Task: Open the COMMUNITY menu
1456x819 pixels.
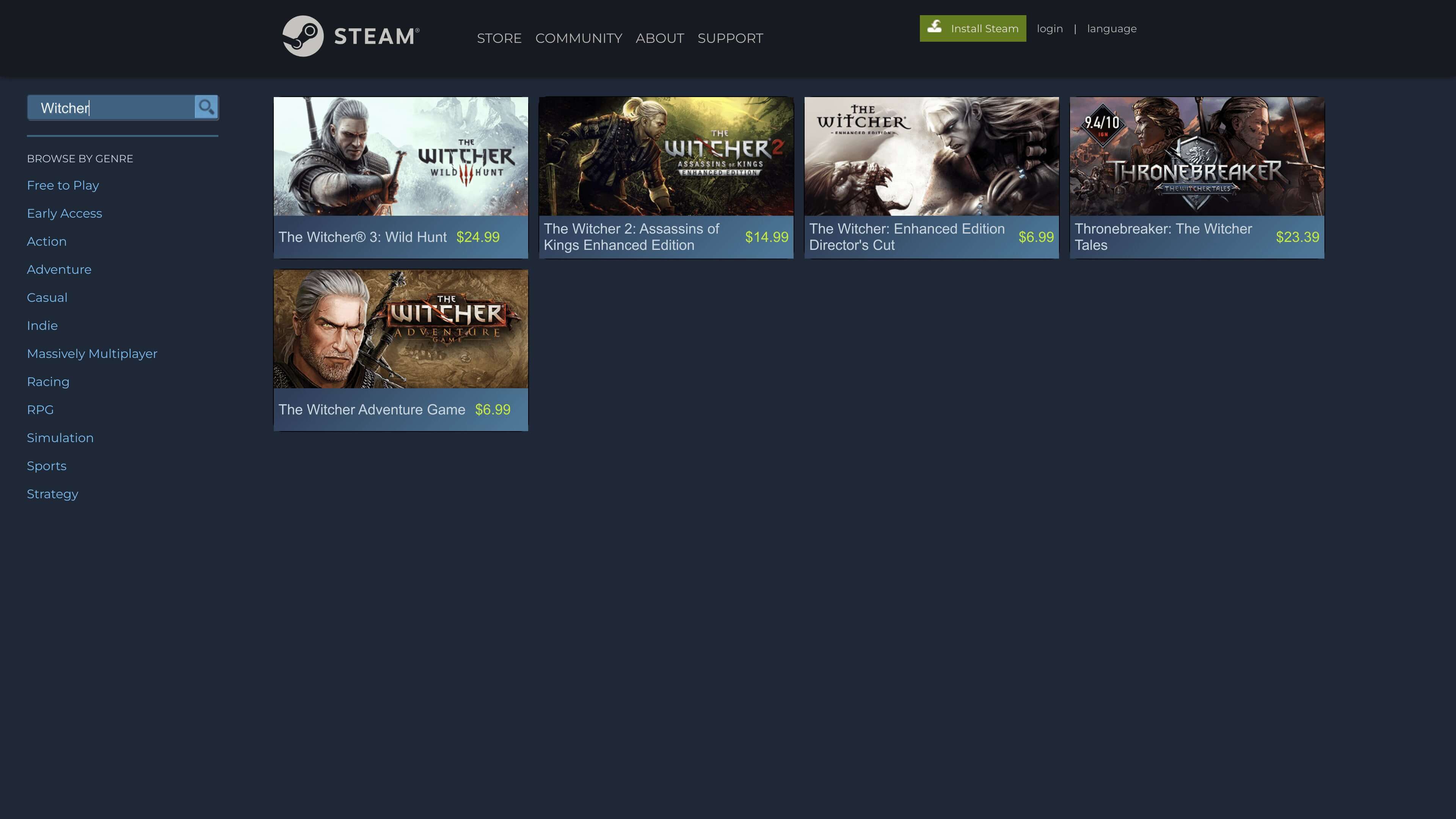Action: (579, 38)
